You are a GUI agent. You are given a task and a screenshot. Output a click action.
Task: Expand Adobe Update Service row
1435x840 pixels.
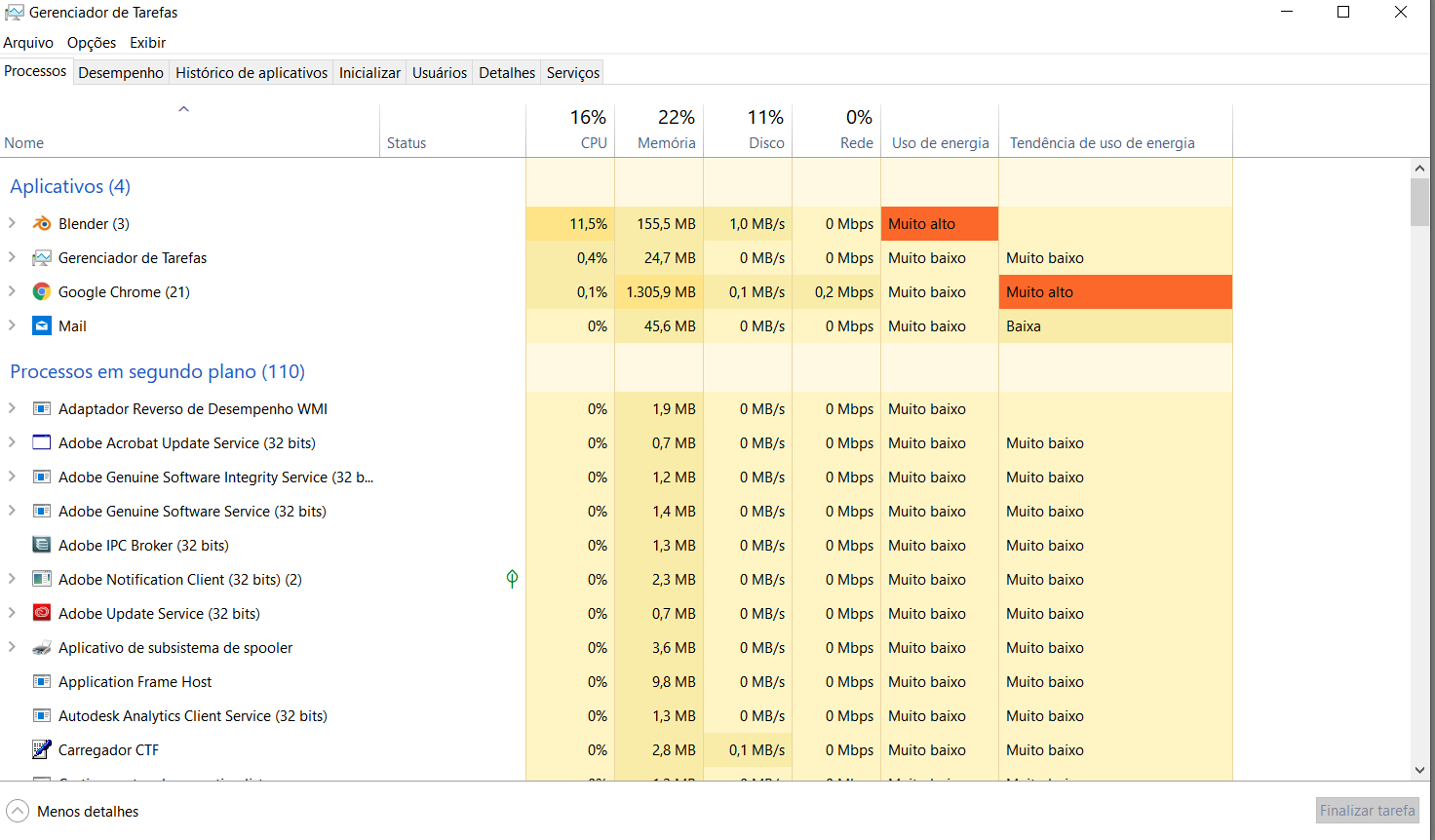coord(12,613)
